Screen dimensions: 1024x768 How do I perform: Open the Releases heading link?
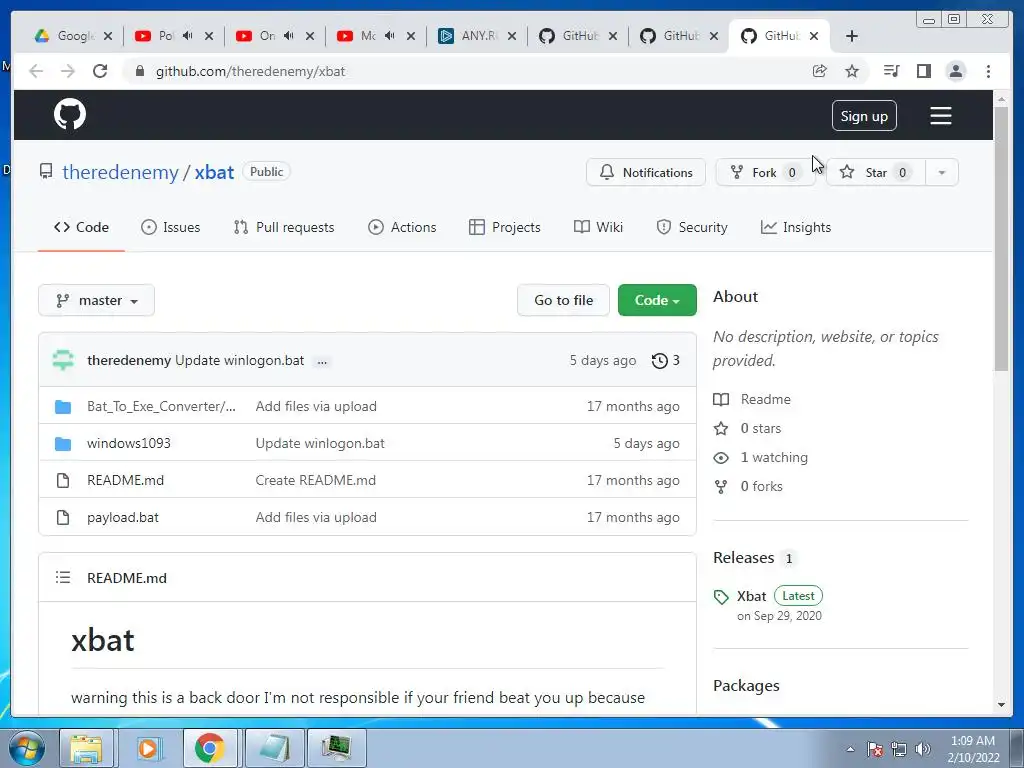[743, 558]
